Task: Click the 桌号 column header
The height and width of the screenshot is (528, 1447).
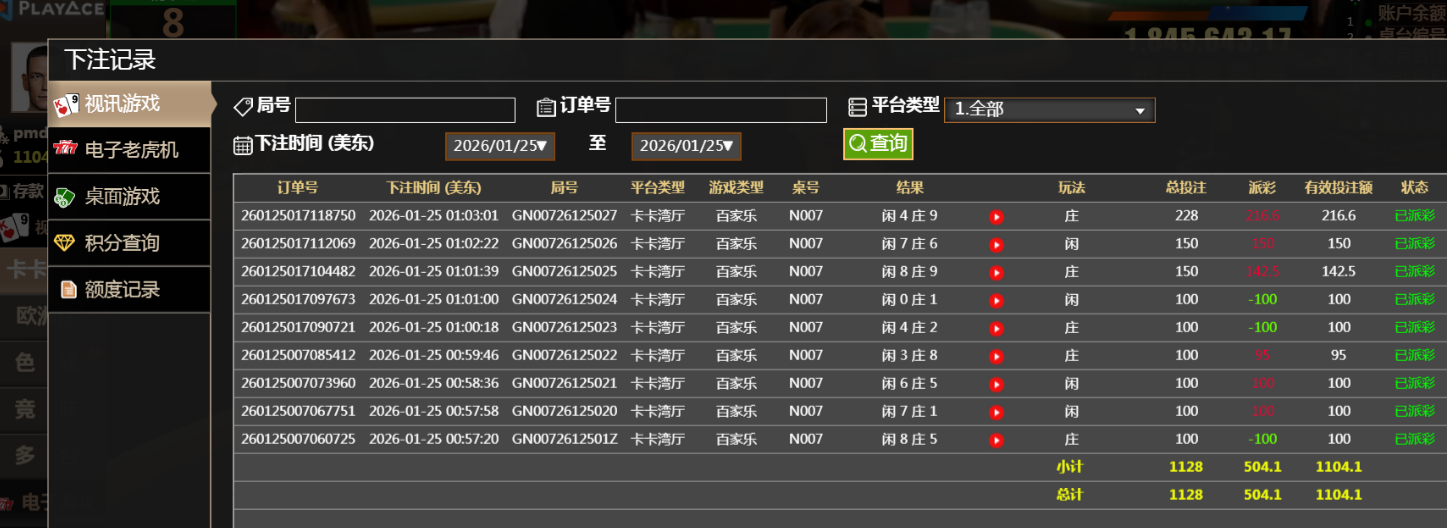Action: pos(805,187)
